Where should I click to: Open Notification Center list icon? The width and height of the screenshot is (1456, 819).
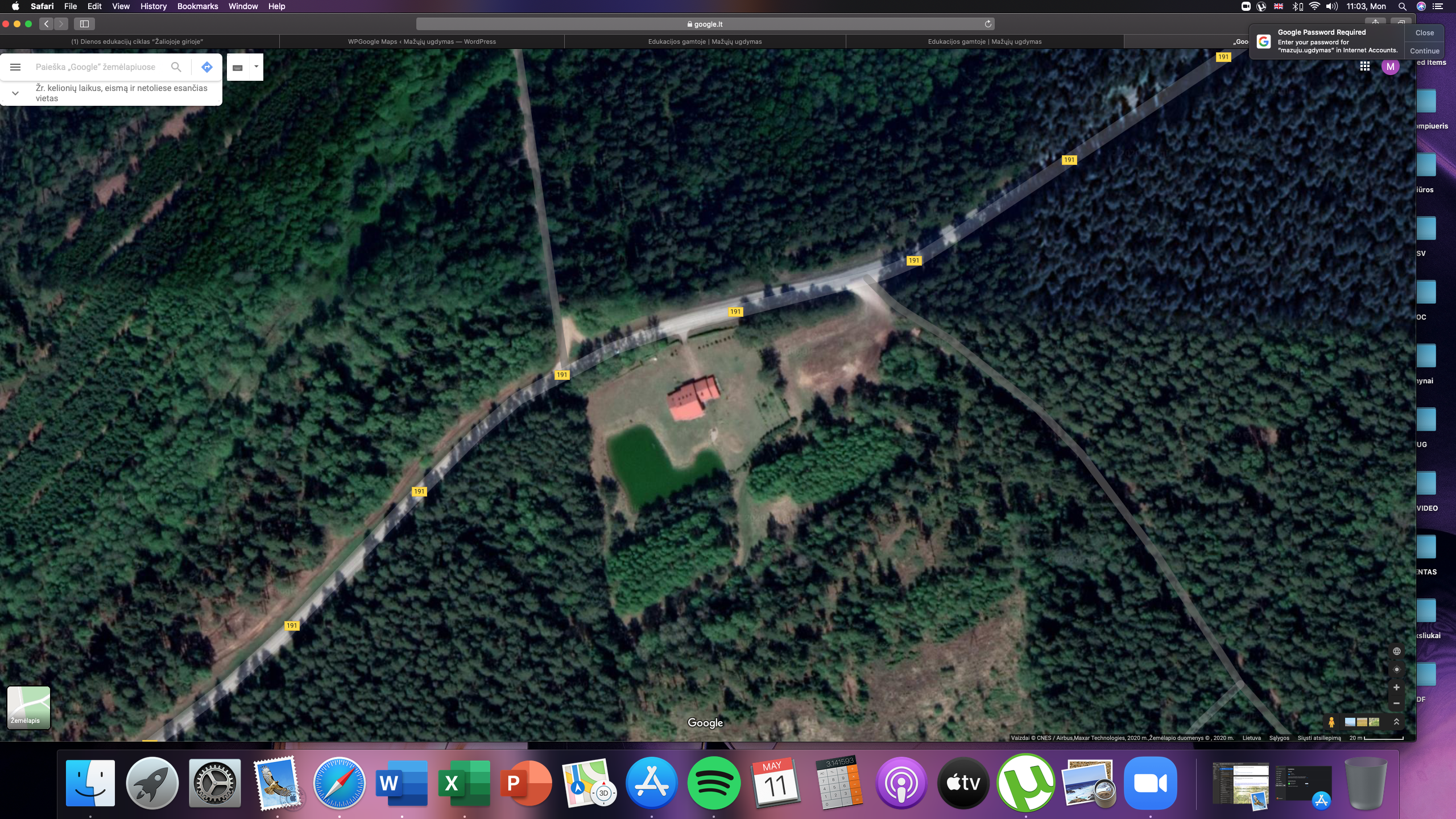1438,6
